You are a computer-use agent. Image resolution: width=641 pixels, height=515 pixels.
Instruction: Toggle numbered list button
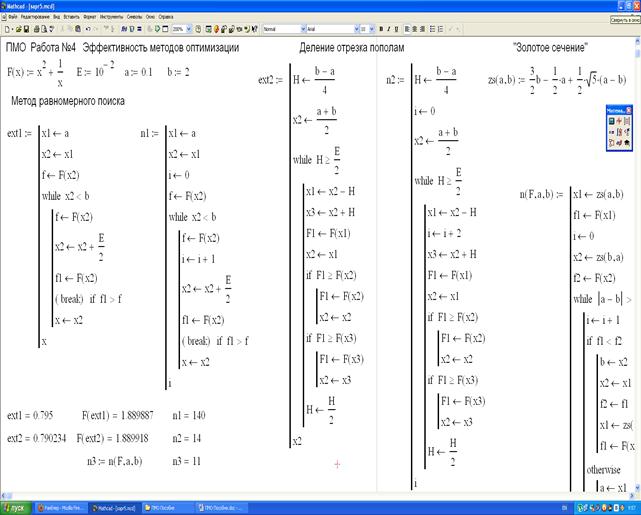pos(440,29)
